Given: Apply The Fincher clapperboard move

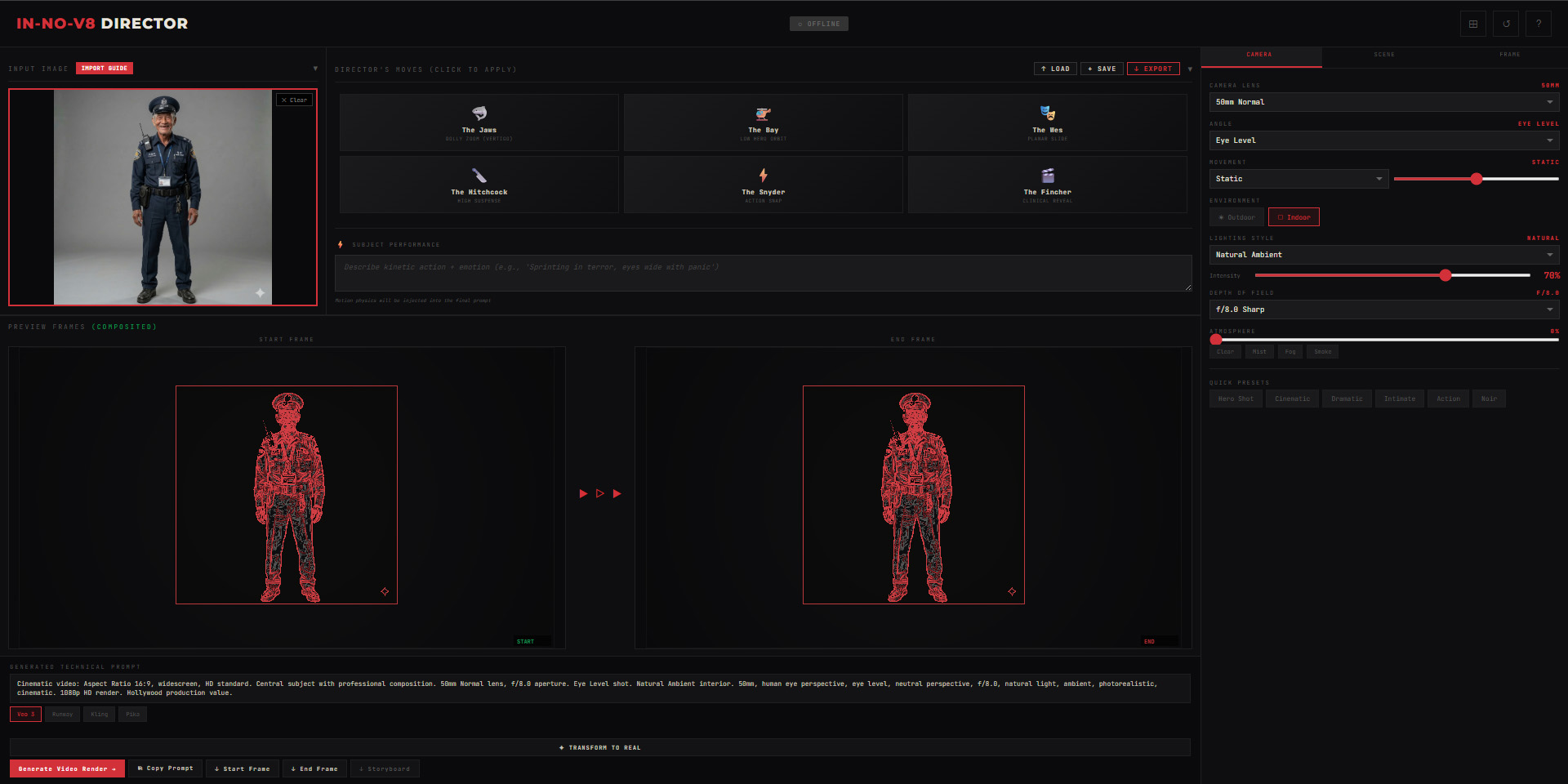Looking at the screenshot, I should (x=1047, y=185).
